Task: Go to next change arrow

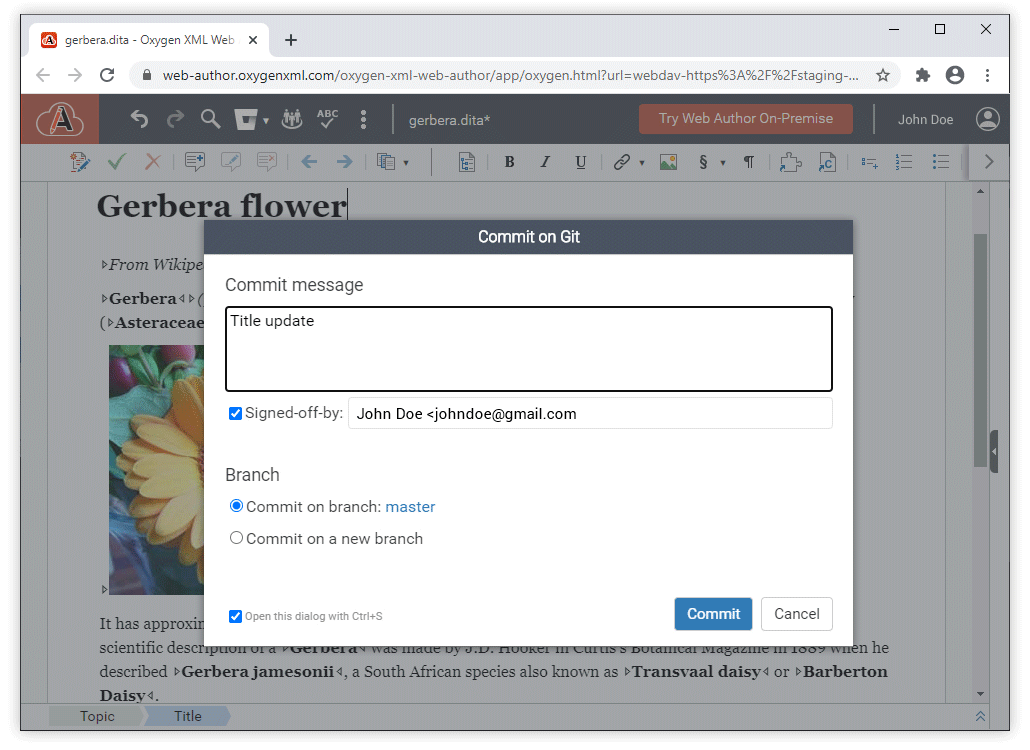Action: pos(344,162)
